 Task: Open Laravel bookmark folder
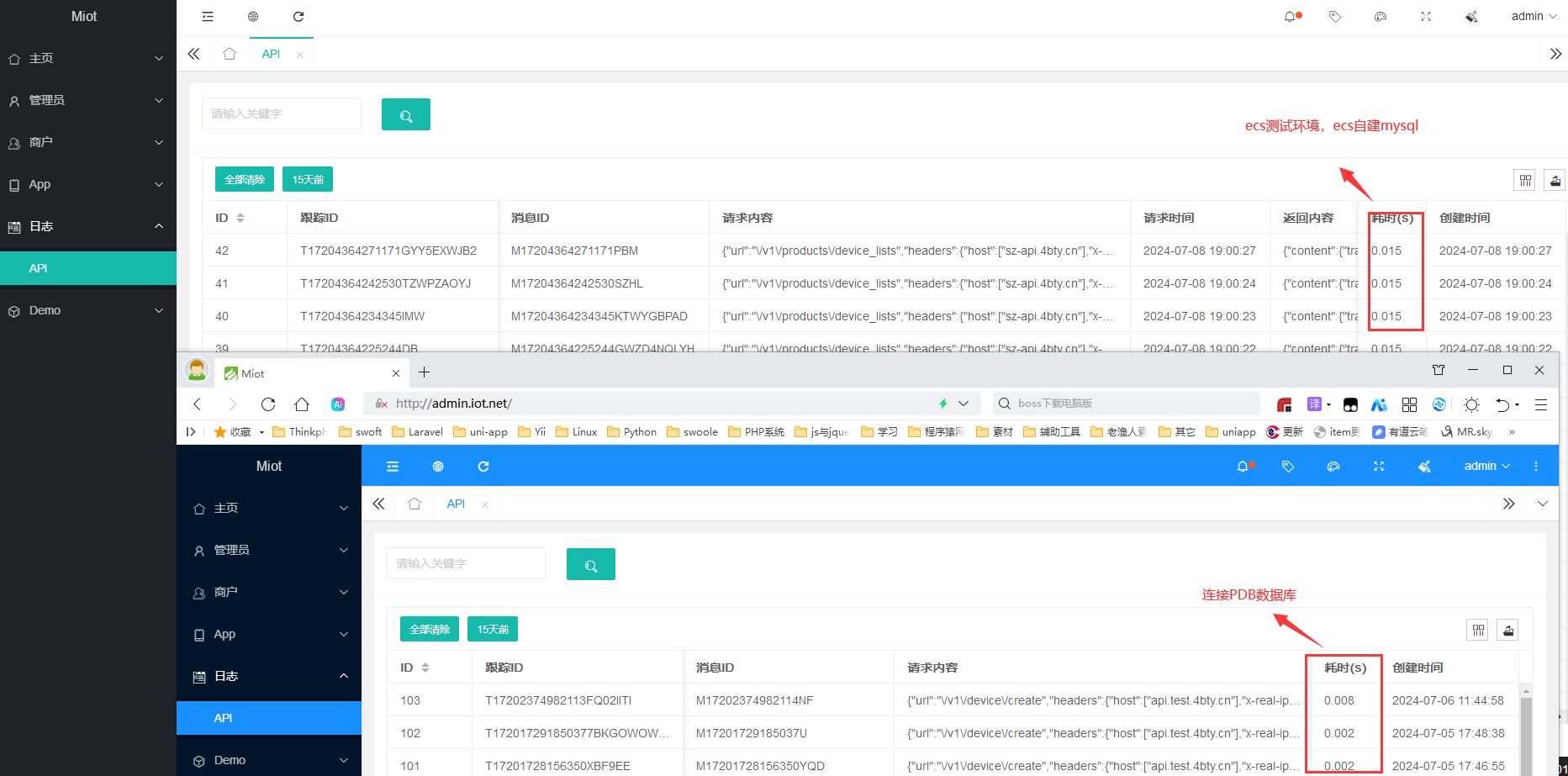point(417,432)
